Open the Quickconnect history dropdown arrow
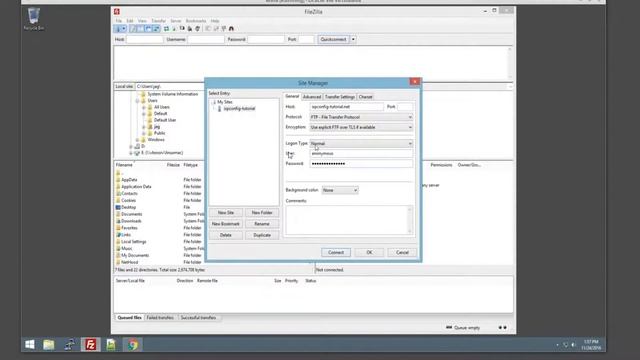Viewport: 640px width, 360px height. click(x=353, y=40)
